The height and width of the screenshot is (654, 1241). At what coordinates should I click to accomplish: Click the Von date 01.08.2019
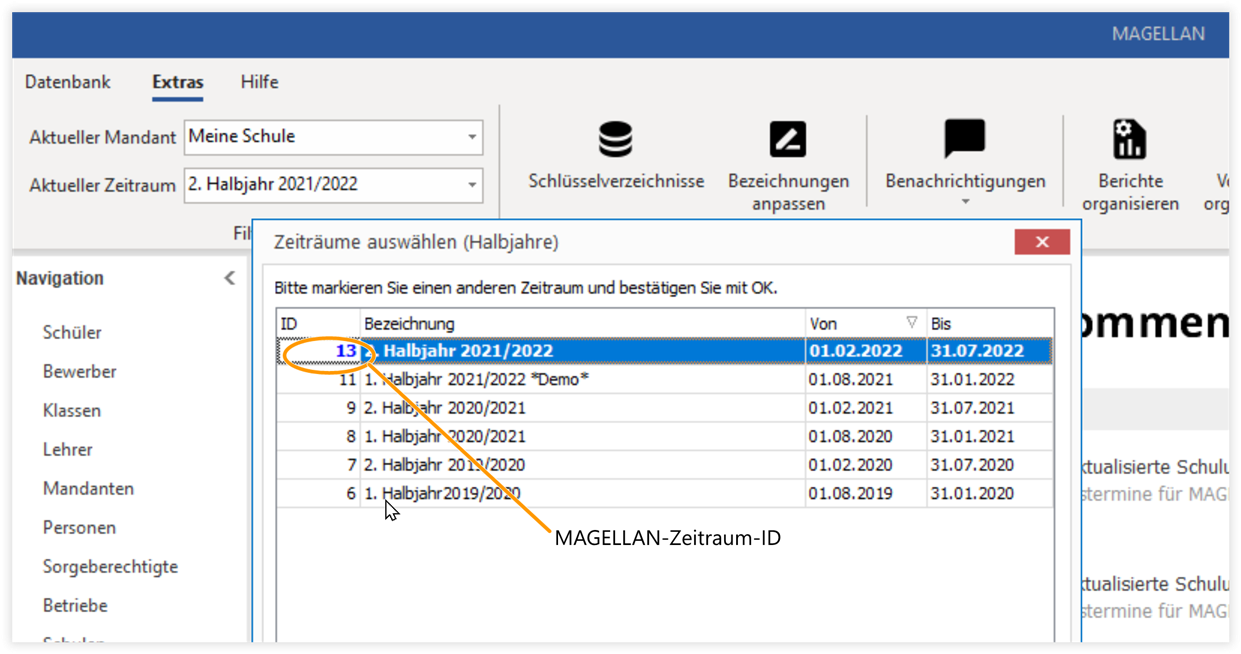tap(851, 494)
